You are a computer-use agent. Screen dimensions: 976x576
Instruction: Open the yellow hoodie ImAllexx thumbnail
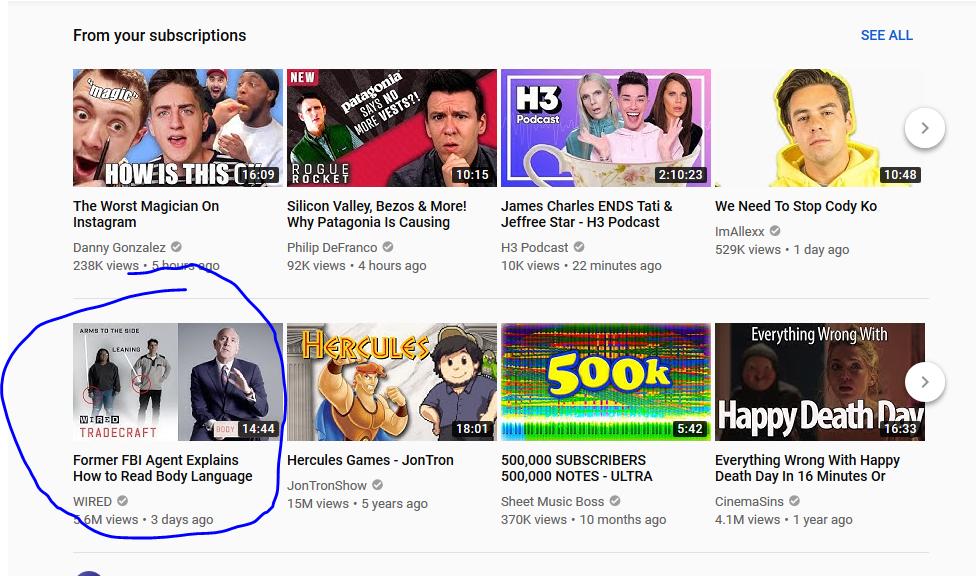820,128
